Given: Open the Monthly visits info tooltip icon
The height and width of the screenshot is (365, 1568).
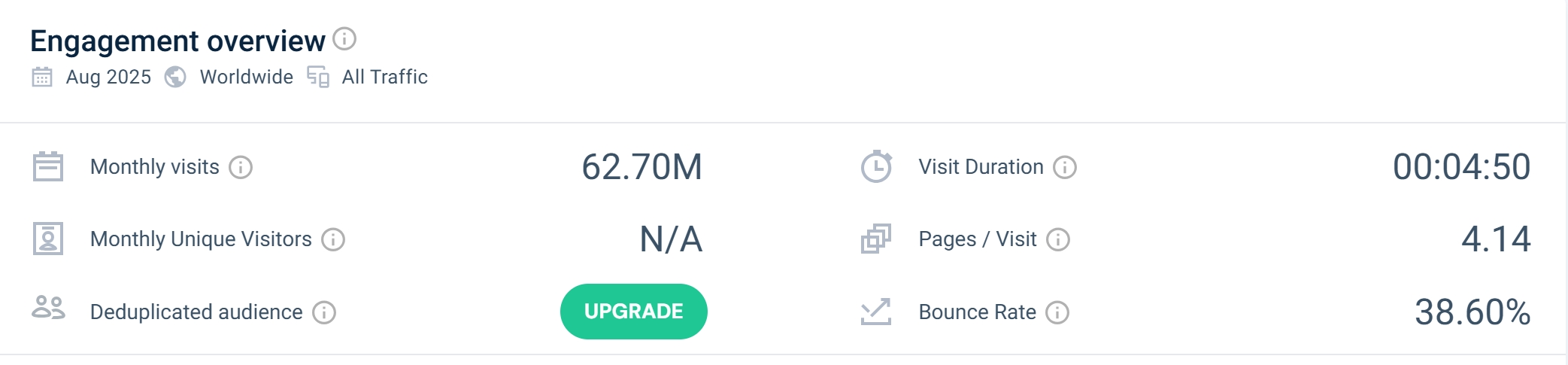Looking at the screenshot, I should tap(241, 167).
